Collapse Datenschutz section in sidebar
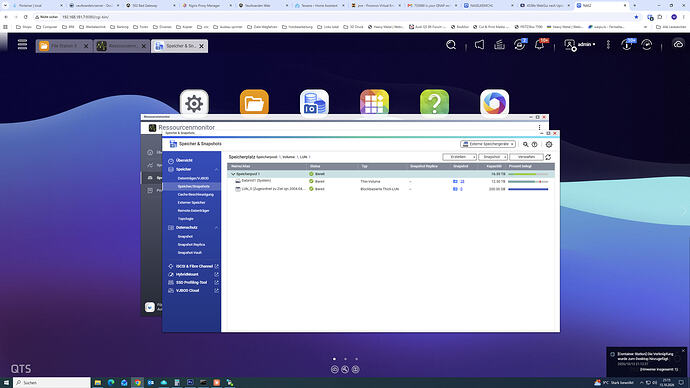690x388 pixels. 217,228
